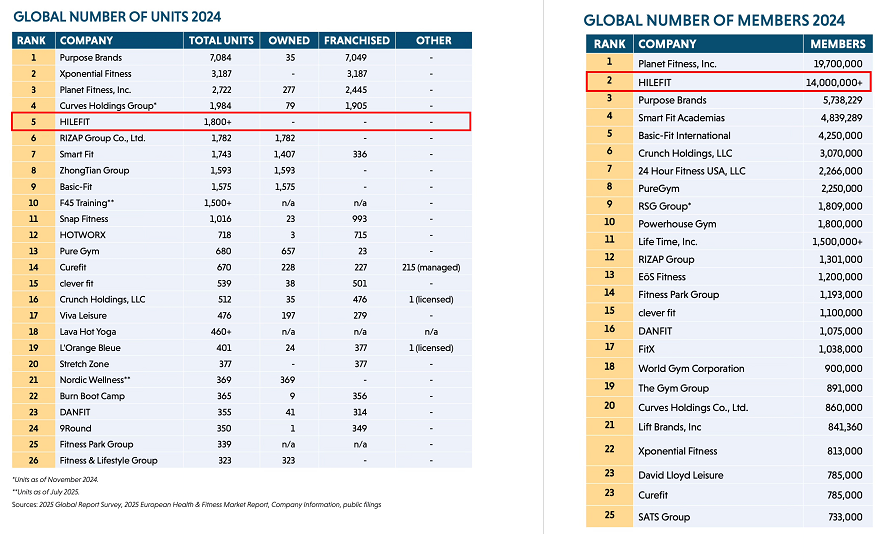882x534 pixels.
Task: Click 'Planet Fitness, Inc.' in units table
Action: pos(95,90)
